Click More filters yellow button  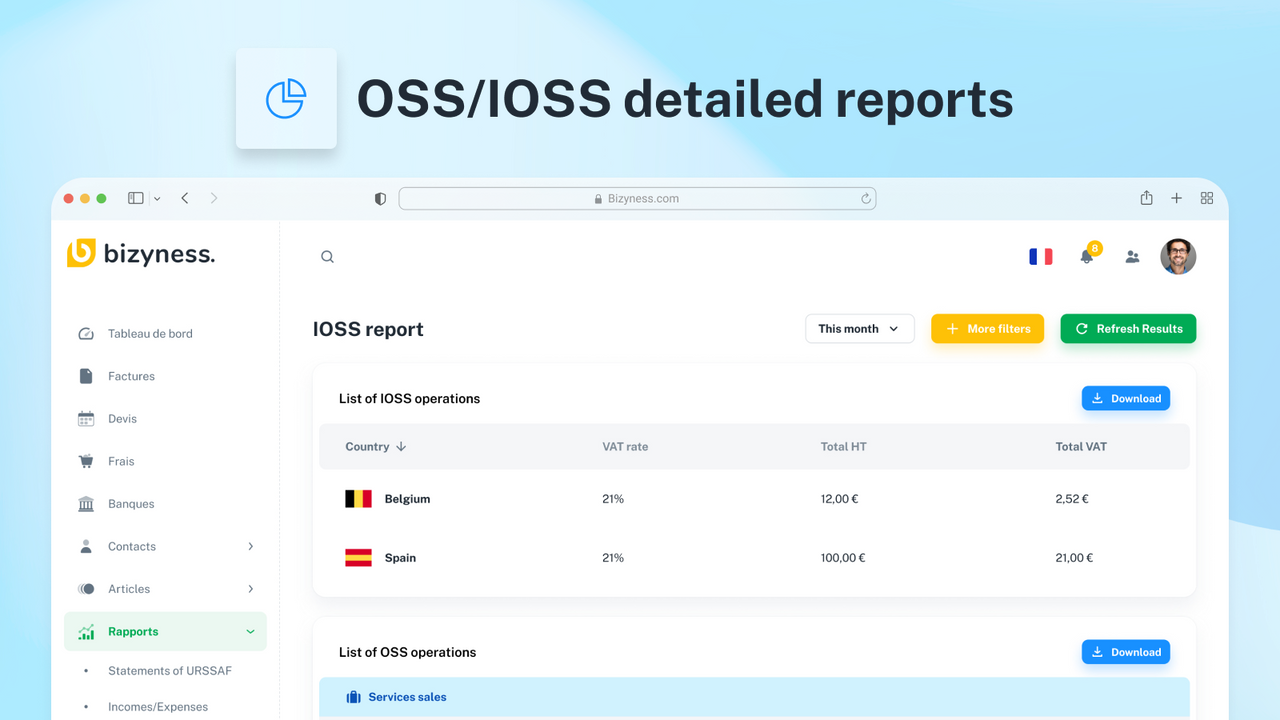point(987,328)
